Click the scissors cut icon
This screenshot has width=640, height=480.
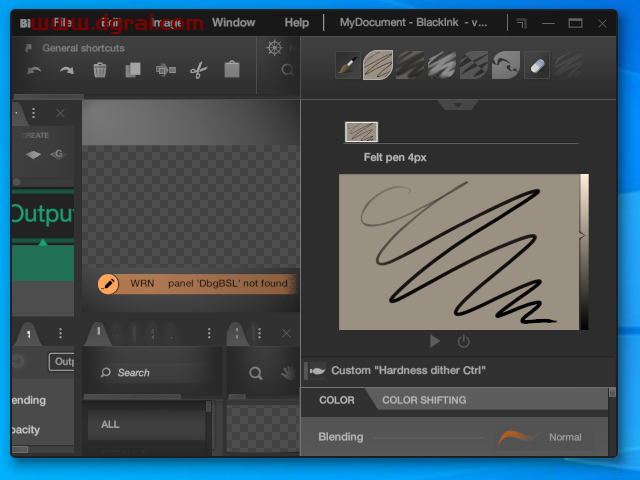click(198, 70)
